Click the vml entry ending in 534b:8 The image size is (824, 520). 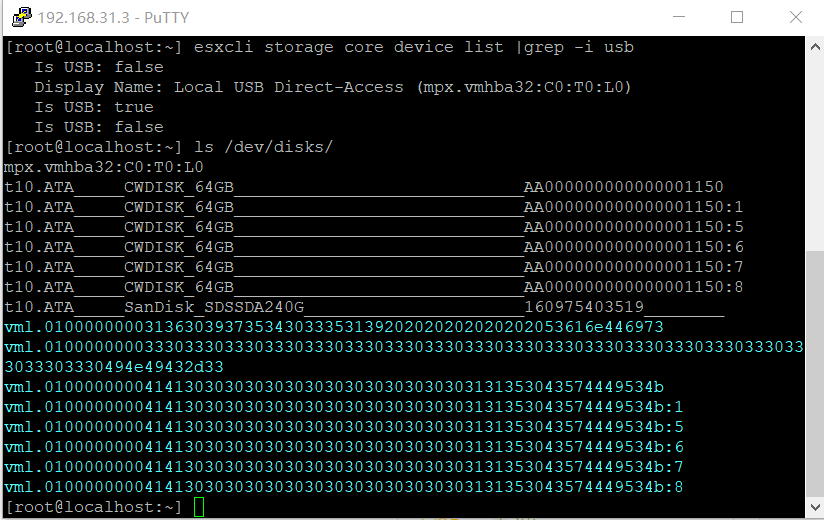pyautogui.click(x=344, y=487)
